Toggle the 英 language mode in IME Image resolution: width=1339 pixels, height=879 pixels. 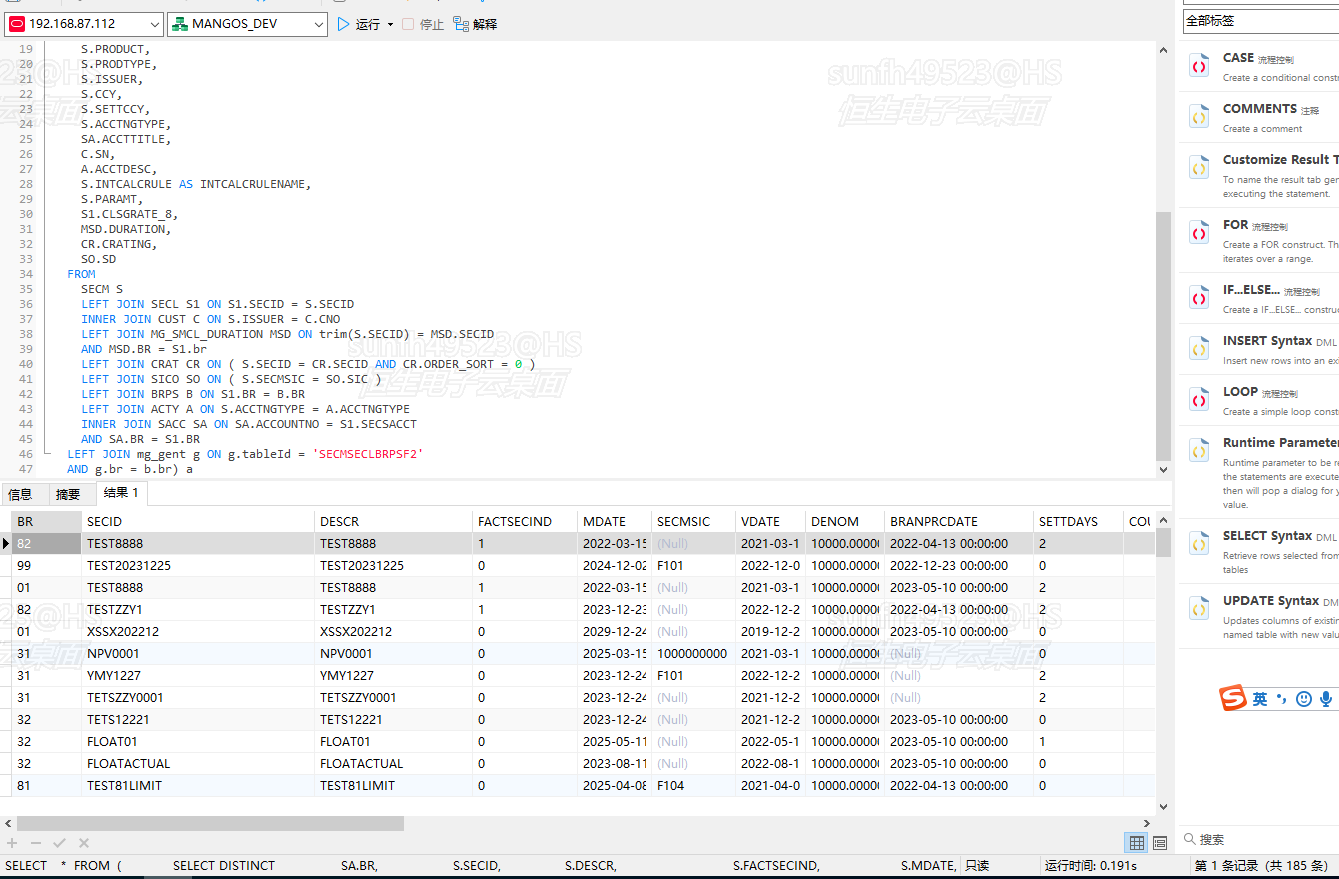tap(1260, 699)
